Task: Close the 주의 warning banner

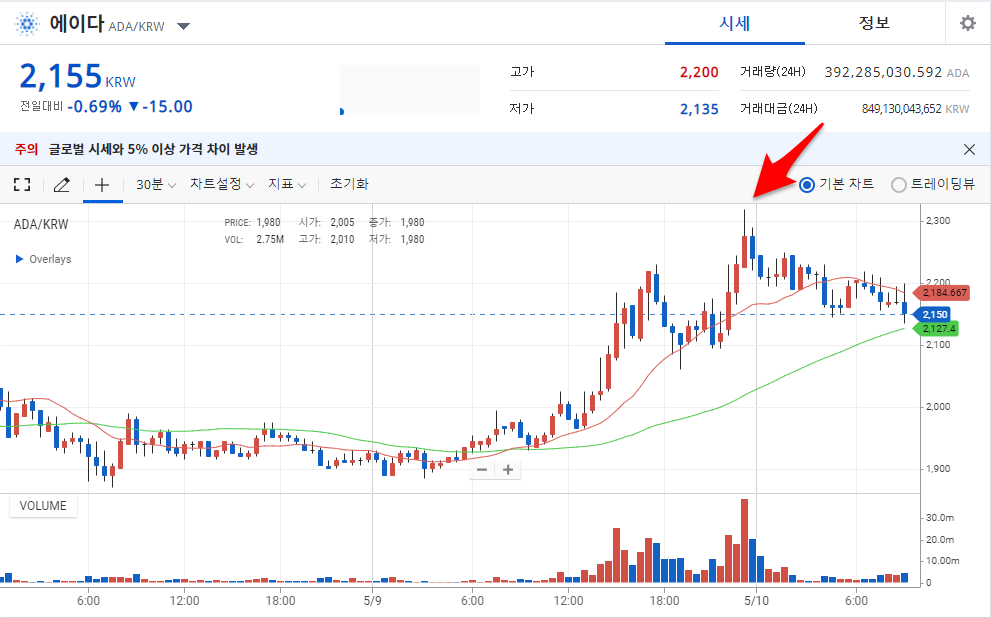Action: pyautogui.click(x=969, y=150)
